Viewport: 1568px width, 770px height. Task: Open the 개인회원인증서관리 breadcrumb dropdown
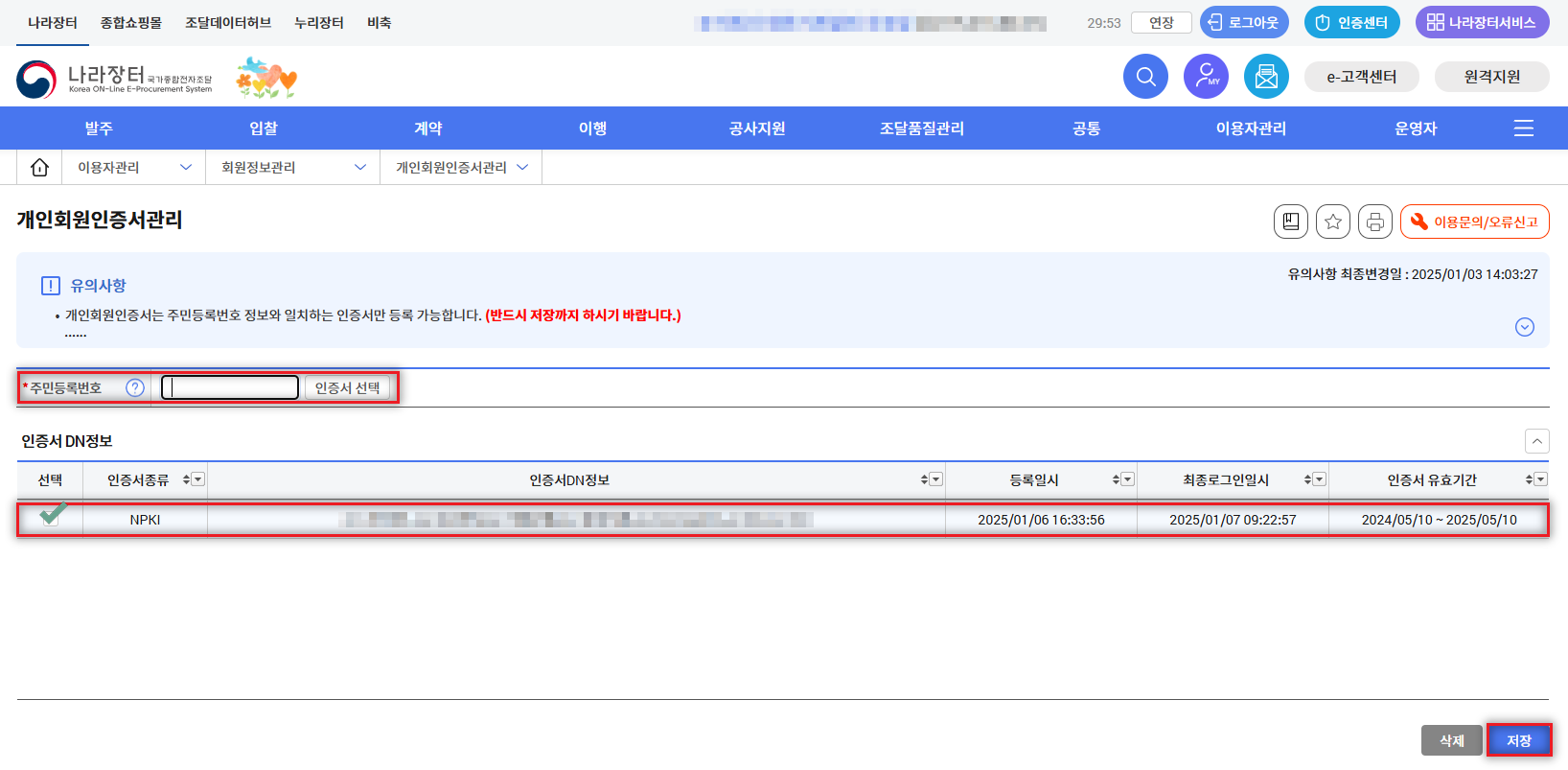click(462, 167)
